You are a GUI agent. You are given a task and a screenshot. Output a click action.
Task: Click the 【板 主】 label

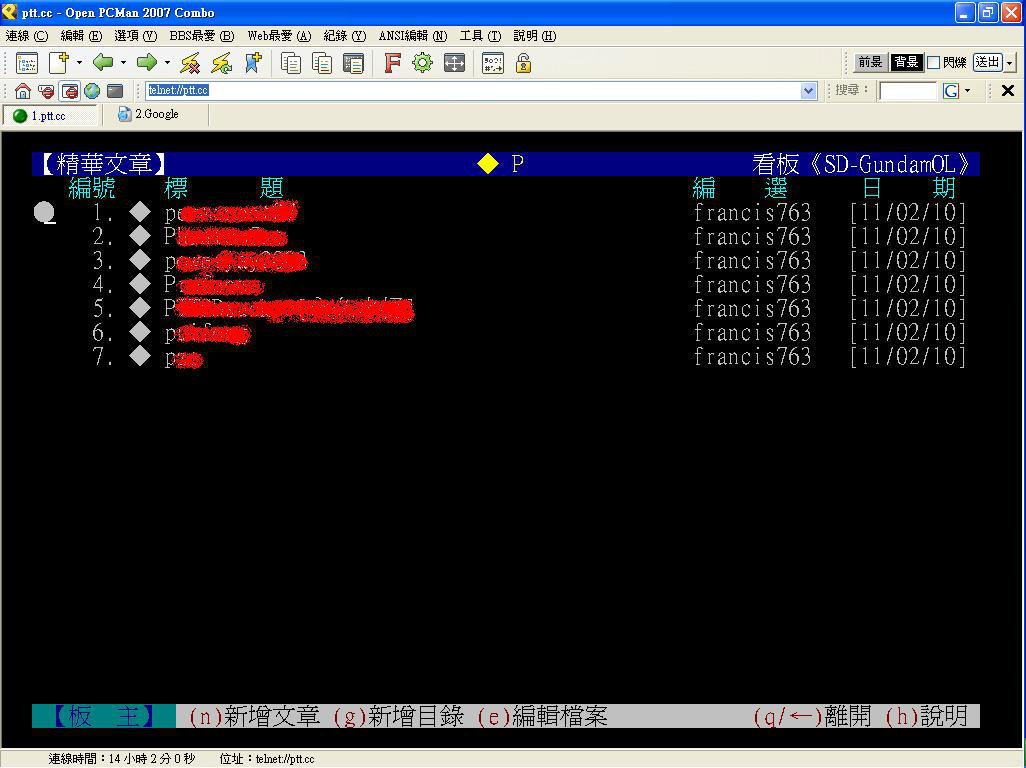(104, 716)
